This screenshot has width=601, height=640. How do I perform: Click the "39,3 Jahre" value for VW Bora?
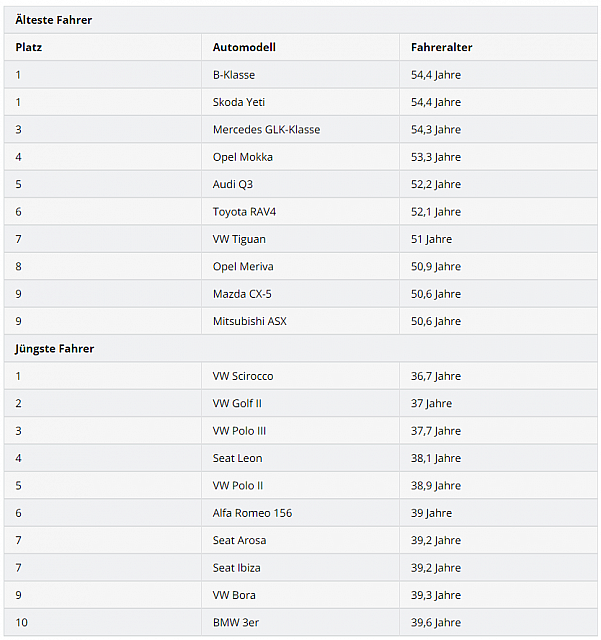[436, 595]
